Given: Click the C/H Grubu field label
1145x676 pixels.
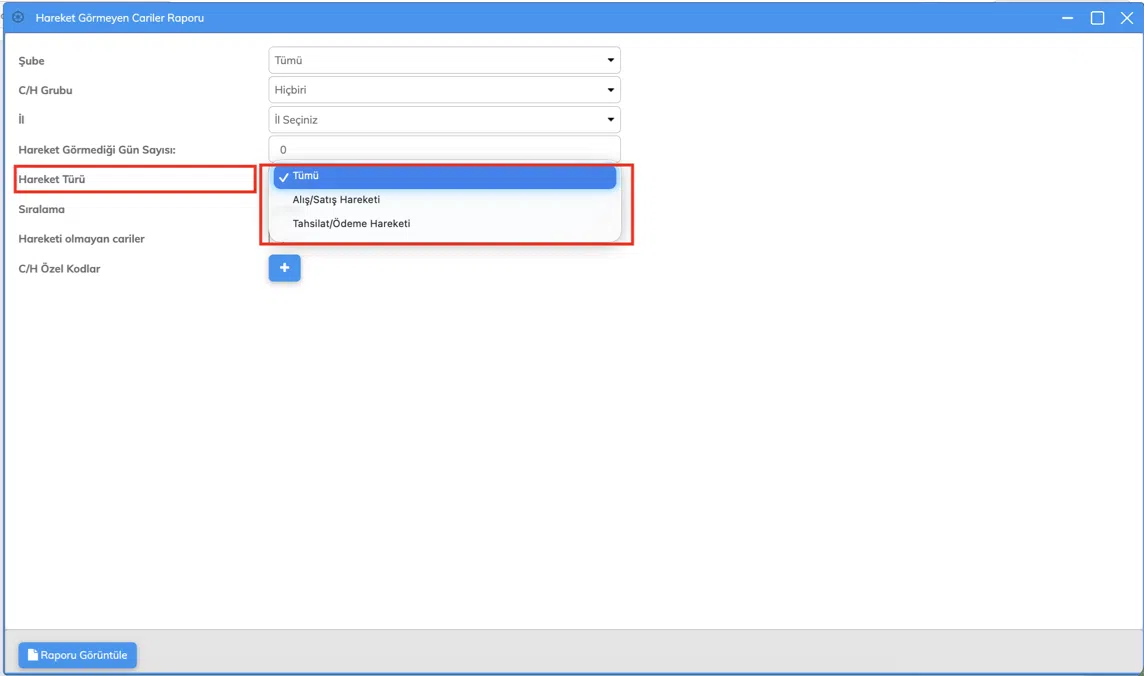Looking at the screenshot, I should (x=46, y=90).
